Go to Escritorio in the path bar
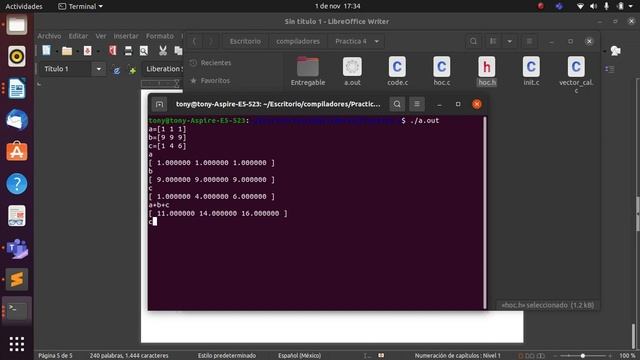Image resolution: width=640 pixels, height=360 pixels. pyautogui.click(x=245, y=41)
